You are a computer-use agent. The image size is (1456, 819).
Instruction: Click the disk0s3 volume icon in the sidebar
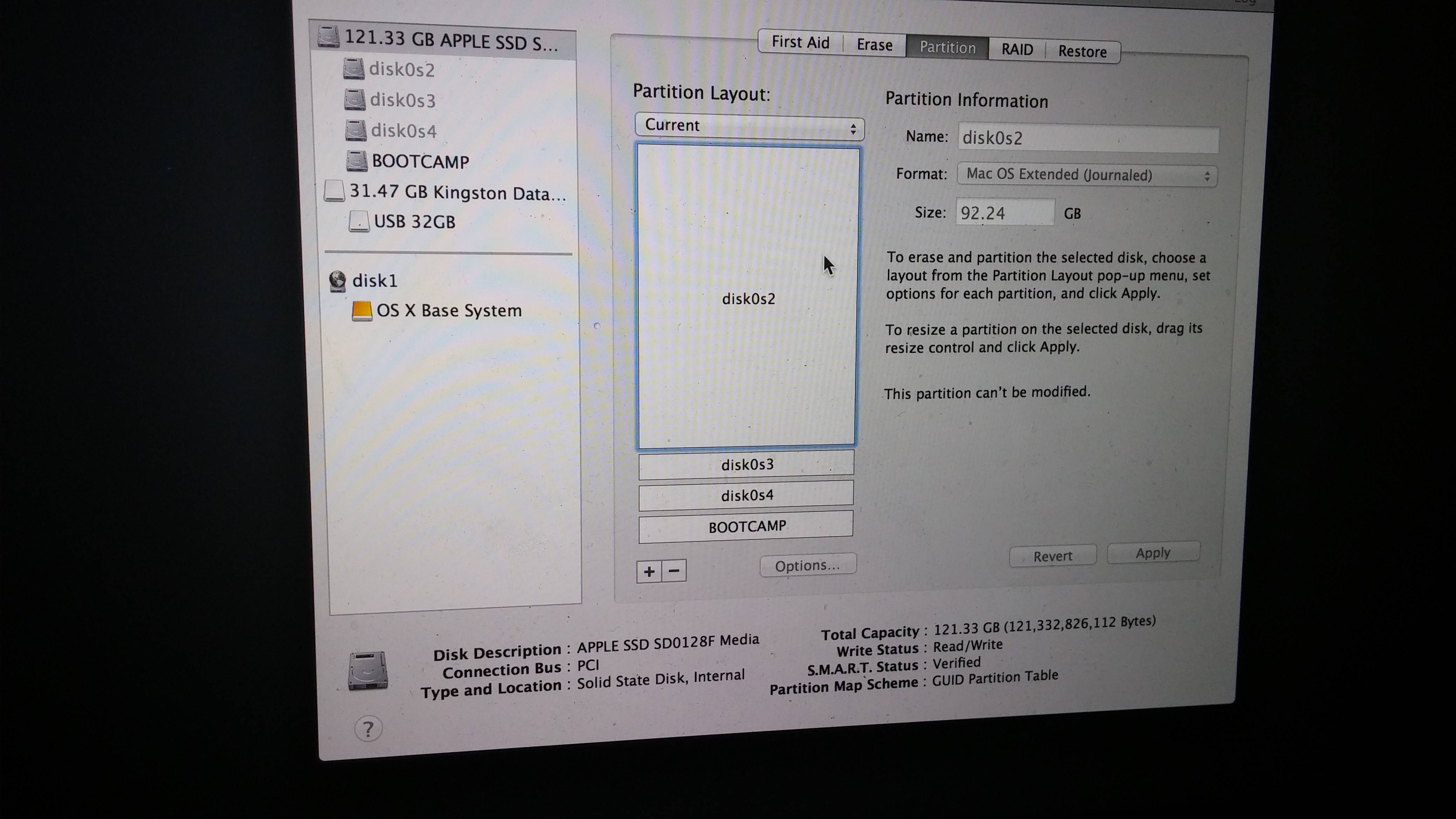pyautogui.click(x=355, y=99)
